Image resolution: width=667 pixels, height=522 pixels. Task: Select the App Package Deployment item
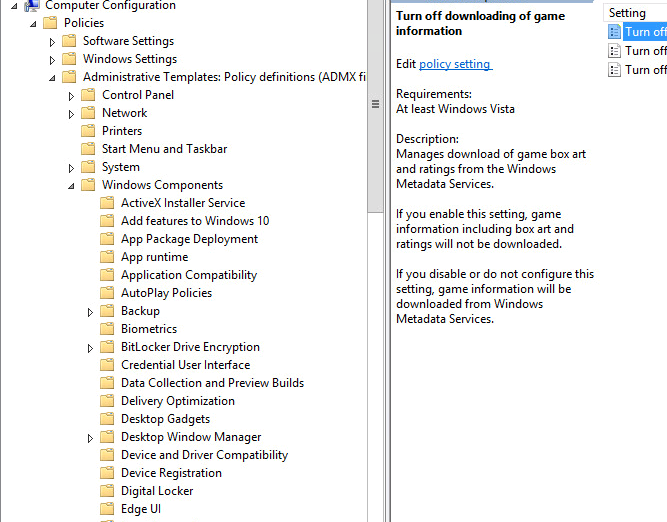(x=189, y=239)
